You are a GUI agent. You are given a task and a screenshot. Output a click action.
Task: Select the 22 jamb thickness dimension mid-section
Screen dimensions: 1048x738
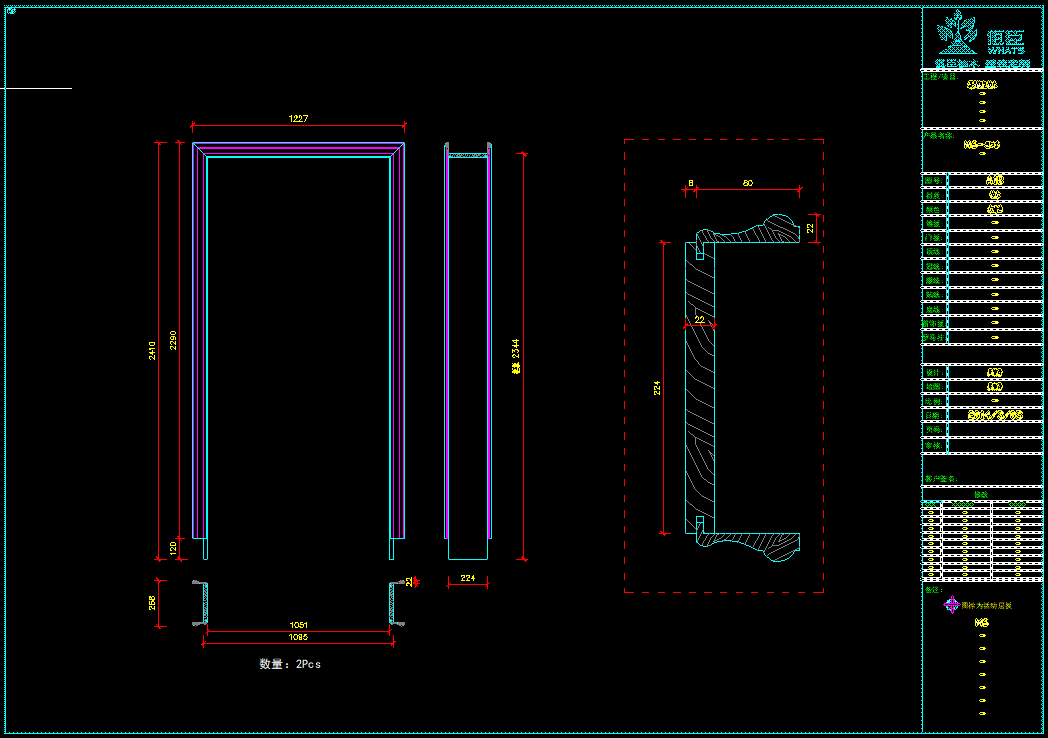[699, 320]
